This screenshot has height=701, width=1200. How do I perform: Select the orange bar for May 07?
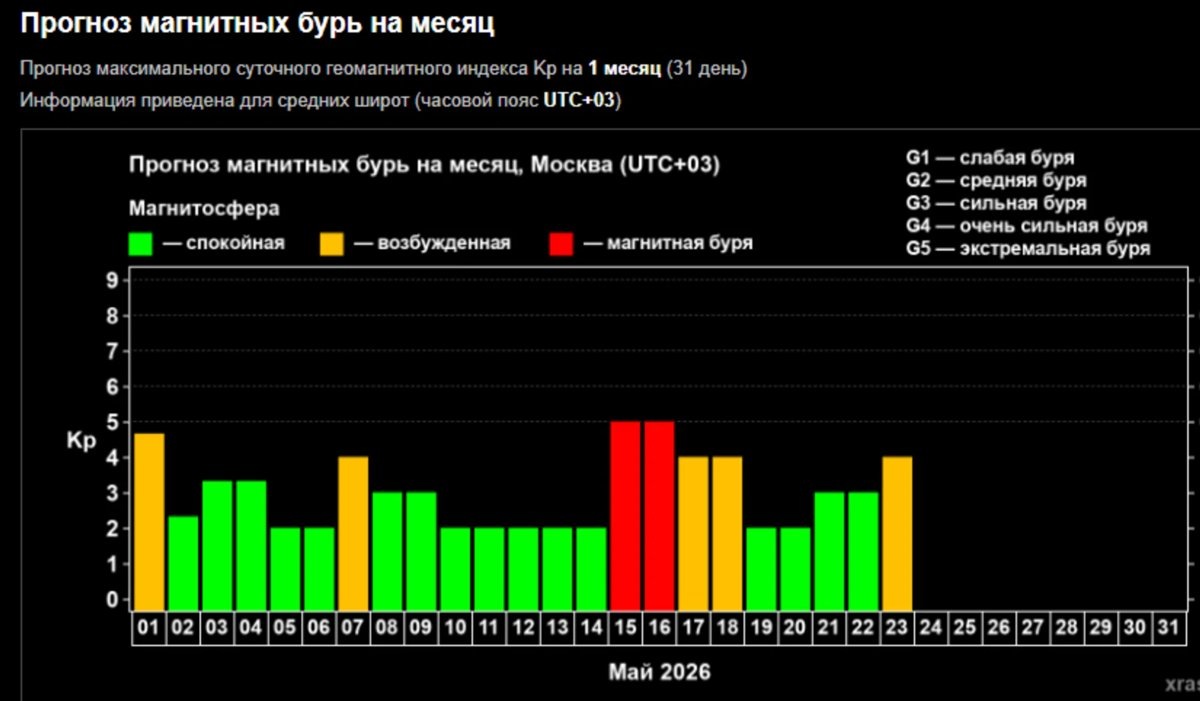point(353,533)
